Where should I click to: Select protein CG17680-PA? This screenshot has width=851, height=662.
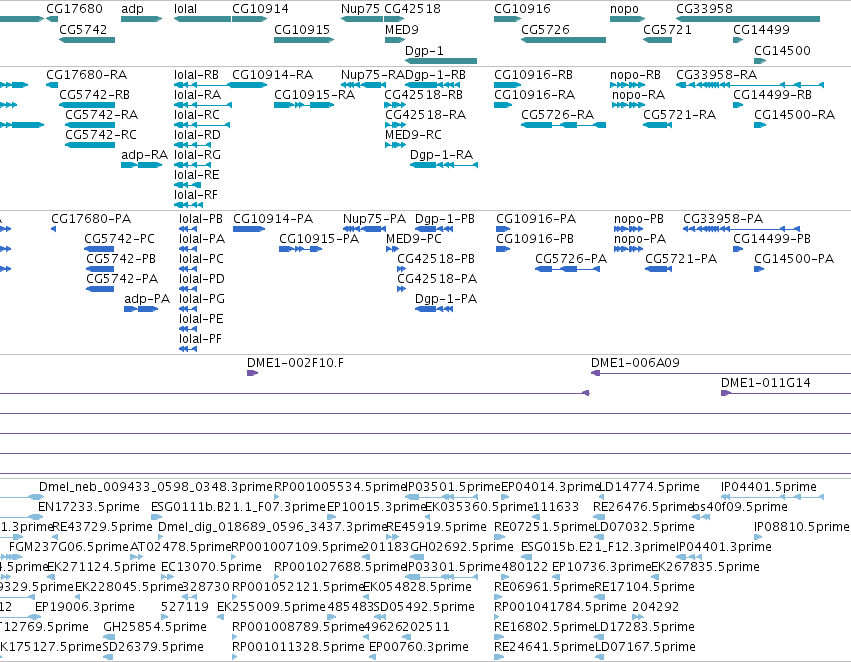(91, 219)
